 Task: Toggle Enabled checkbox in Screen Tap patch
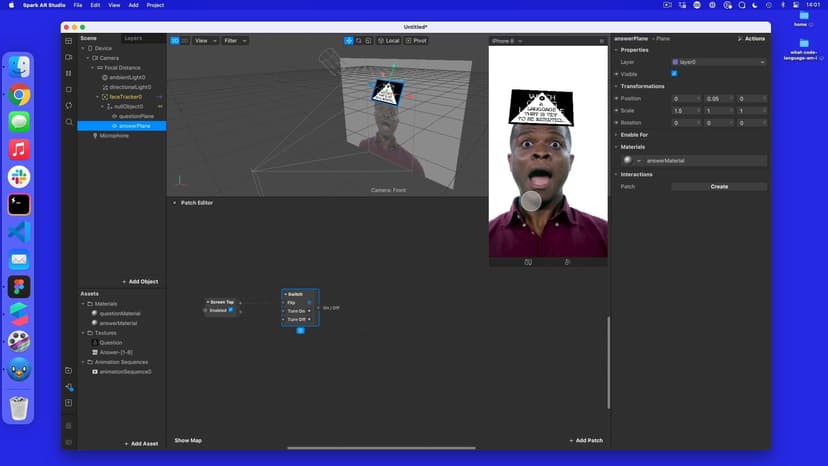tap(231, 310)
